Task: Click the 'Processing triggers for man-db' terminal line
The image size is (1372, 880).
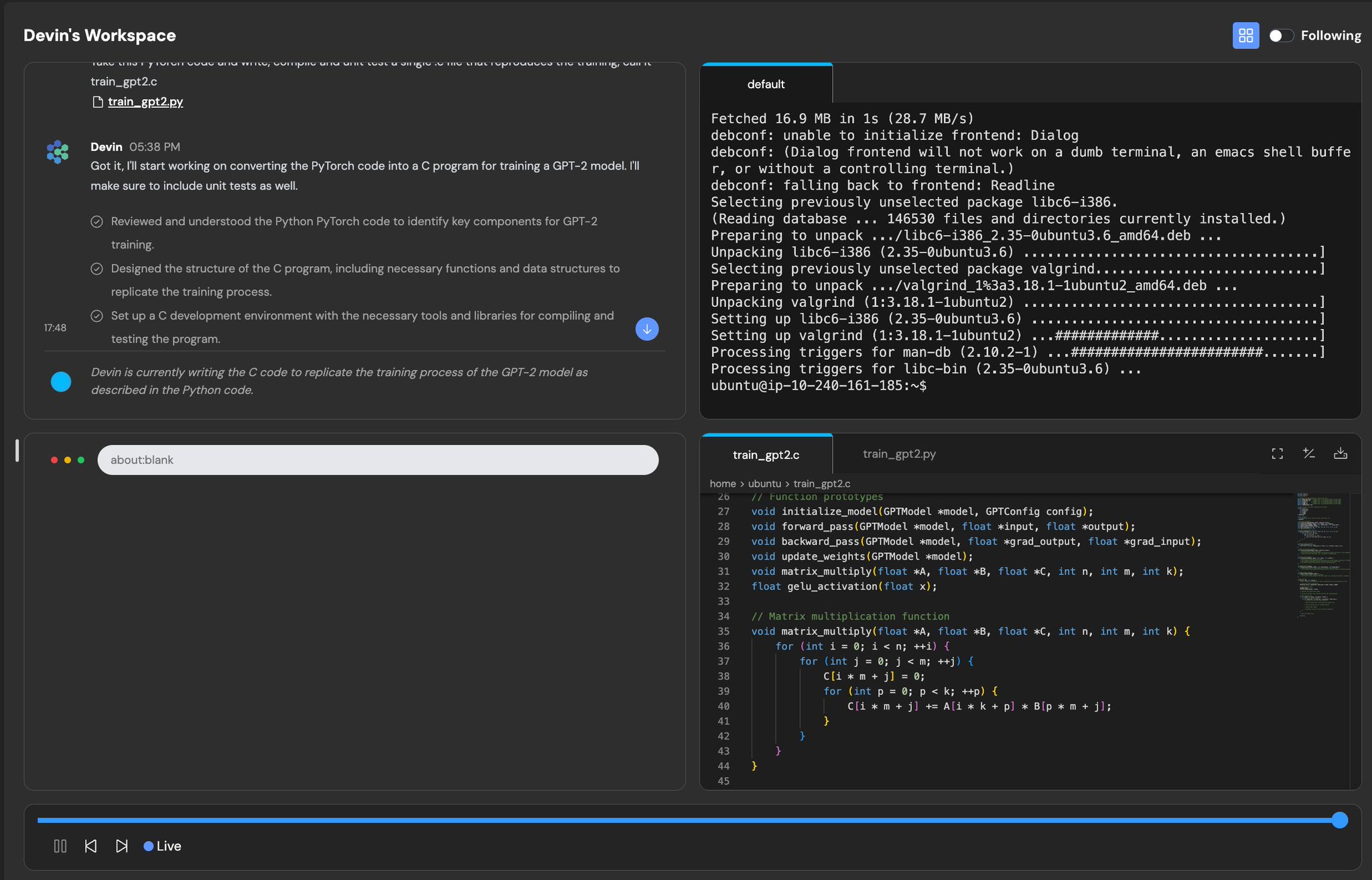Action: click(1018, 353)
